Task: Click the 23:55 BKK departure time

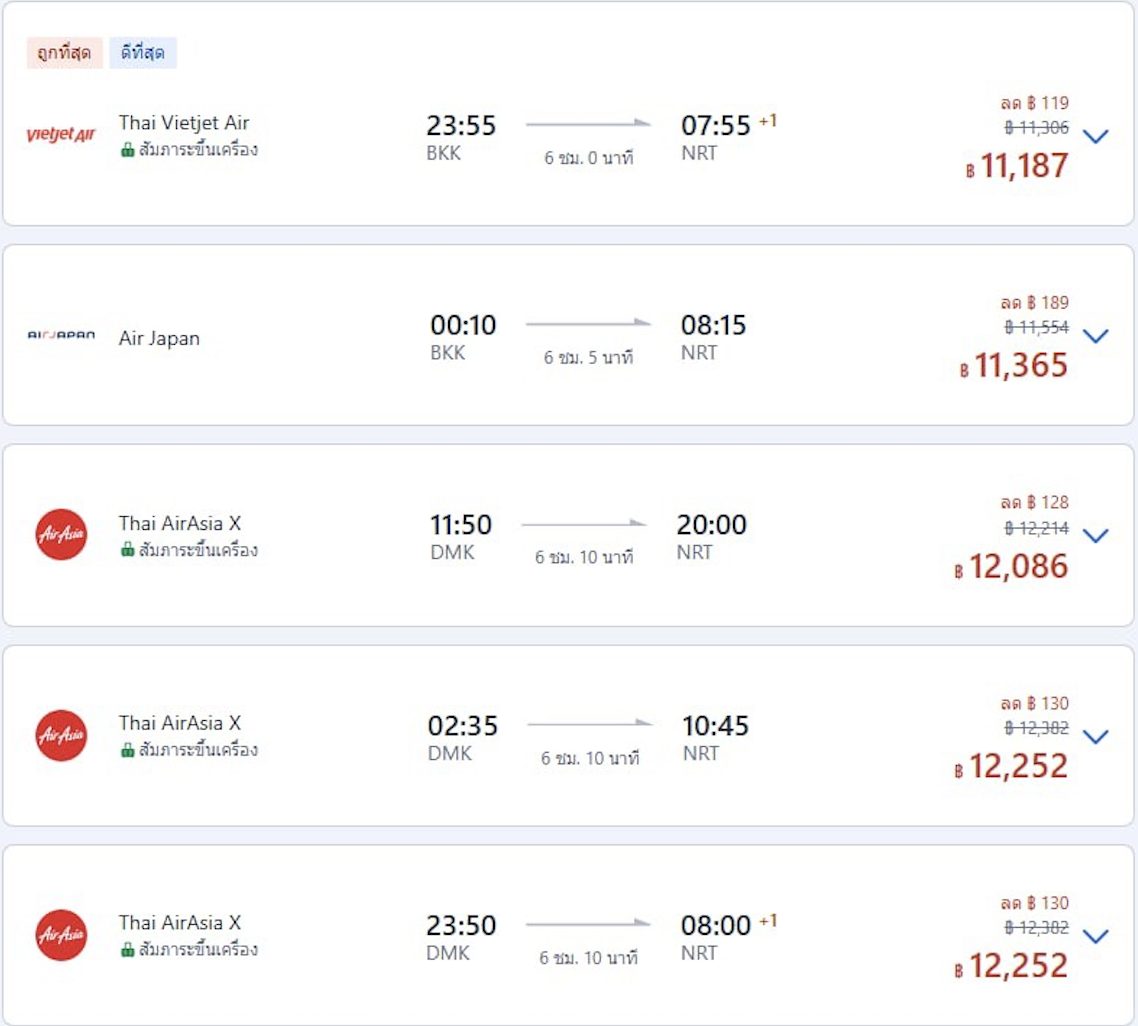Action: point(461,126)
